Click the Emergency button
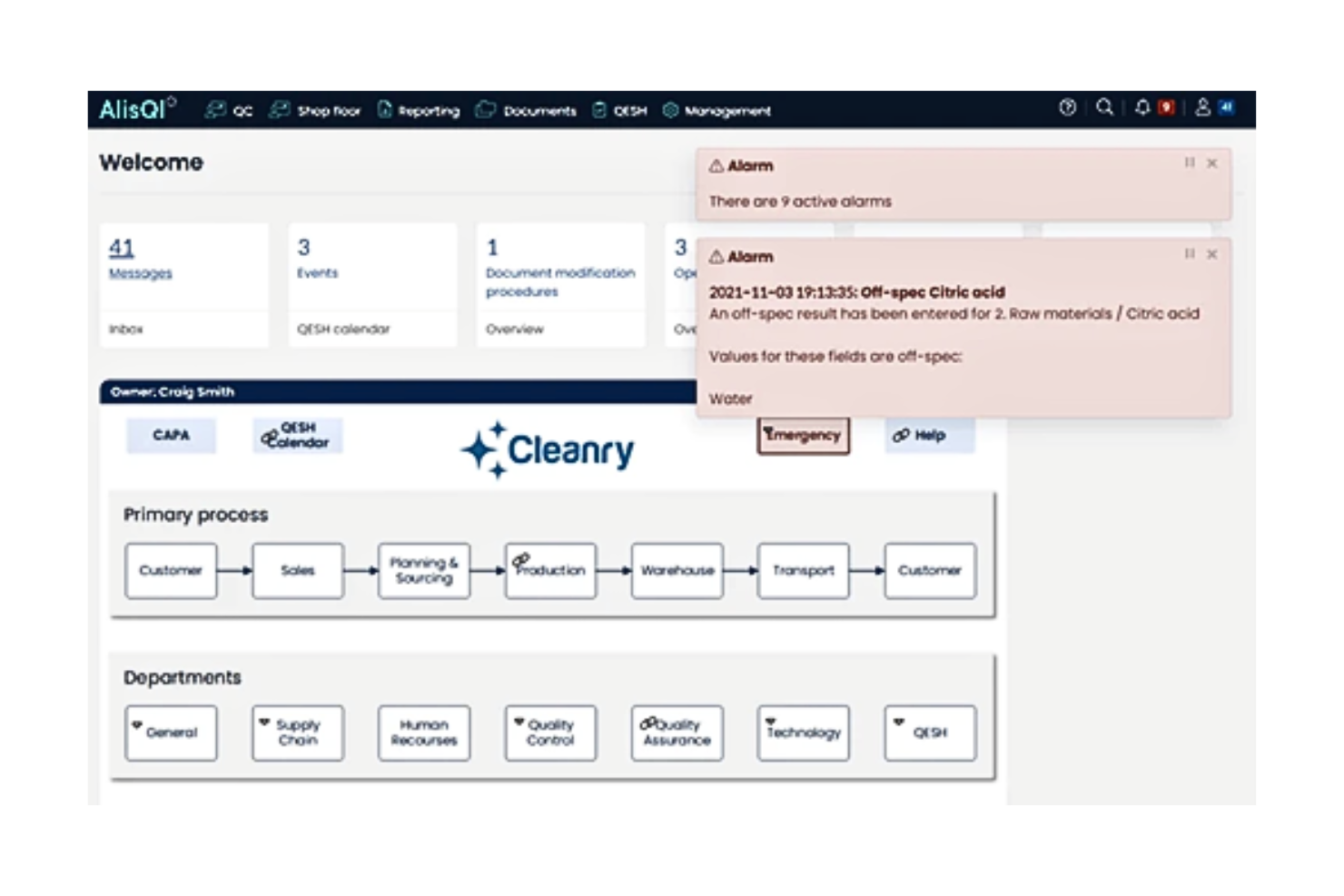 tap(803, 436)
